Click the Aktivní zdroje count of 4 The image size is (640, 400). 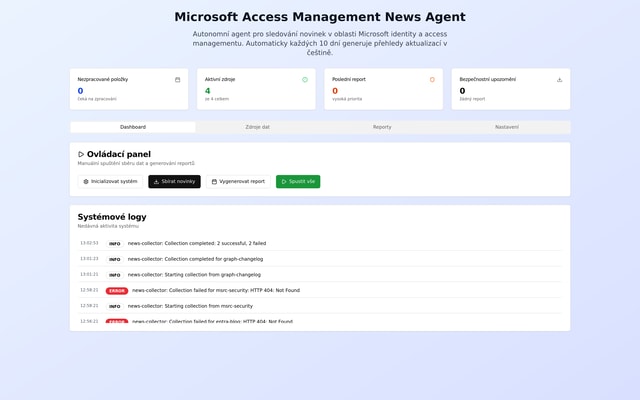tap(208, 91)
